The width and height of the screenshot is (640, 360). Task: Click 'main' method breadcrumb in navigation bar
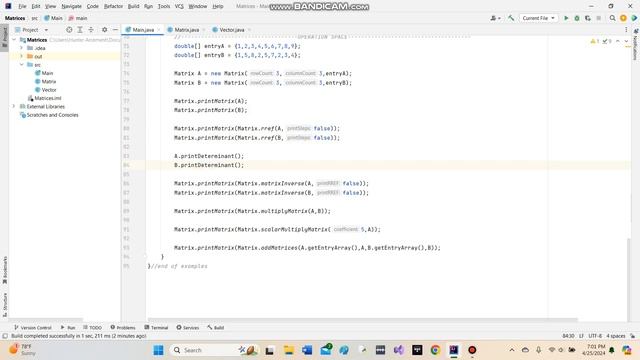pyautogui.click(x=78, y=18)
